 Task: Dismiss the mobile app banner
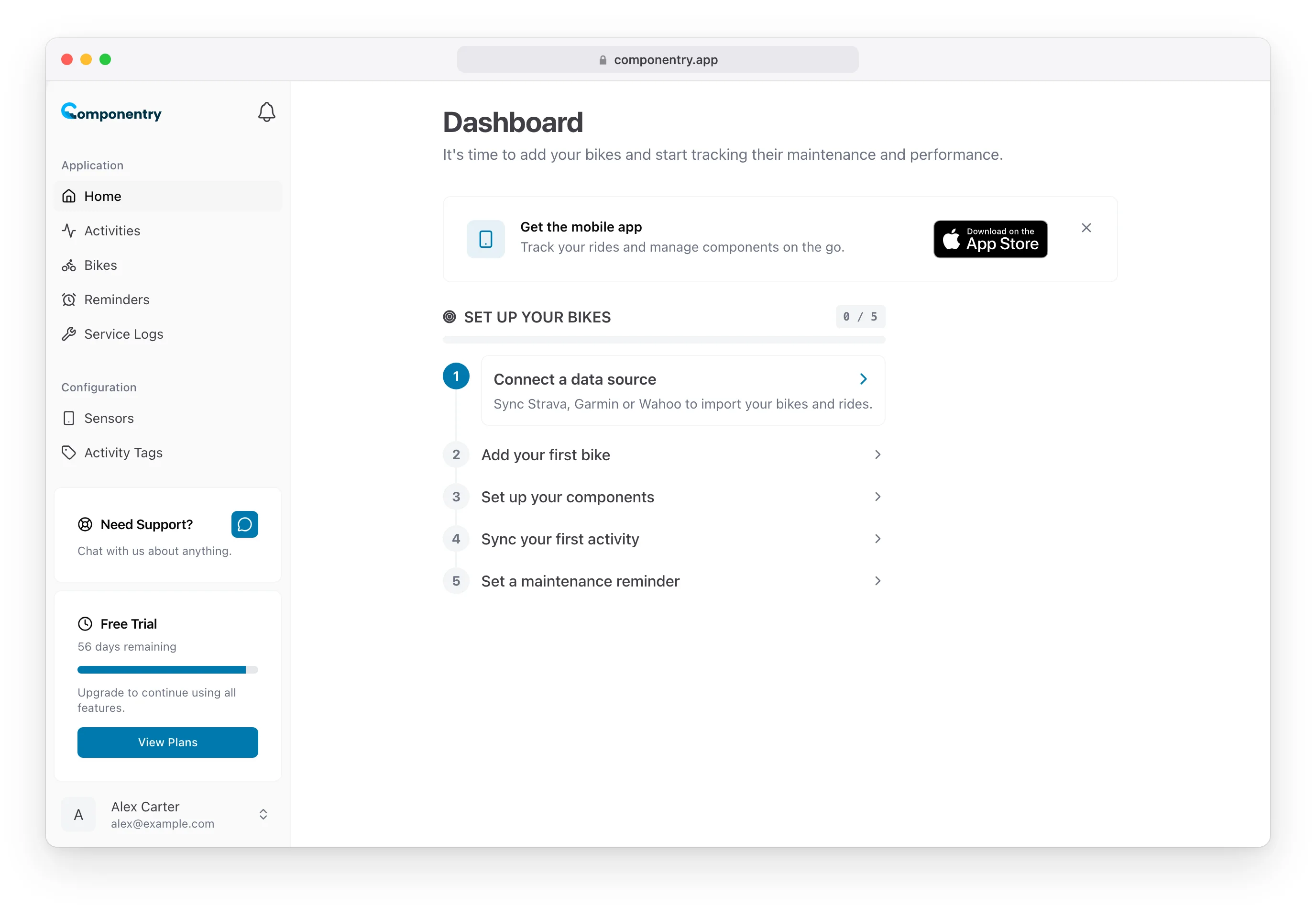pos(1086,228)
